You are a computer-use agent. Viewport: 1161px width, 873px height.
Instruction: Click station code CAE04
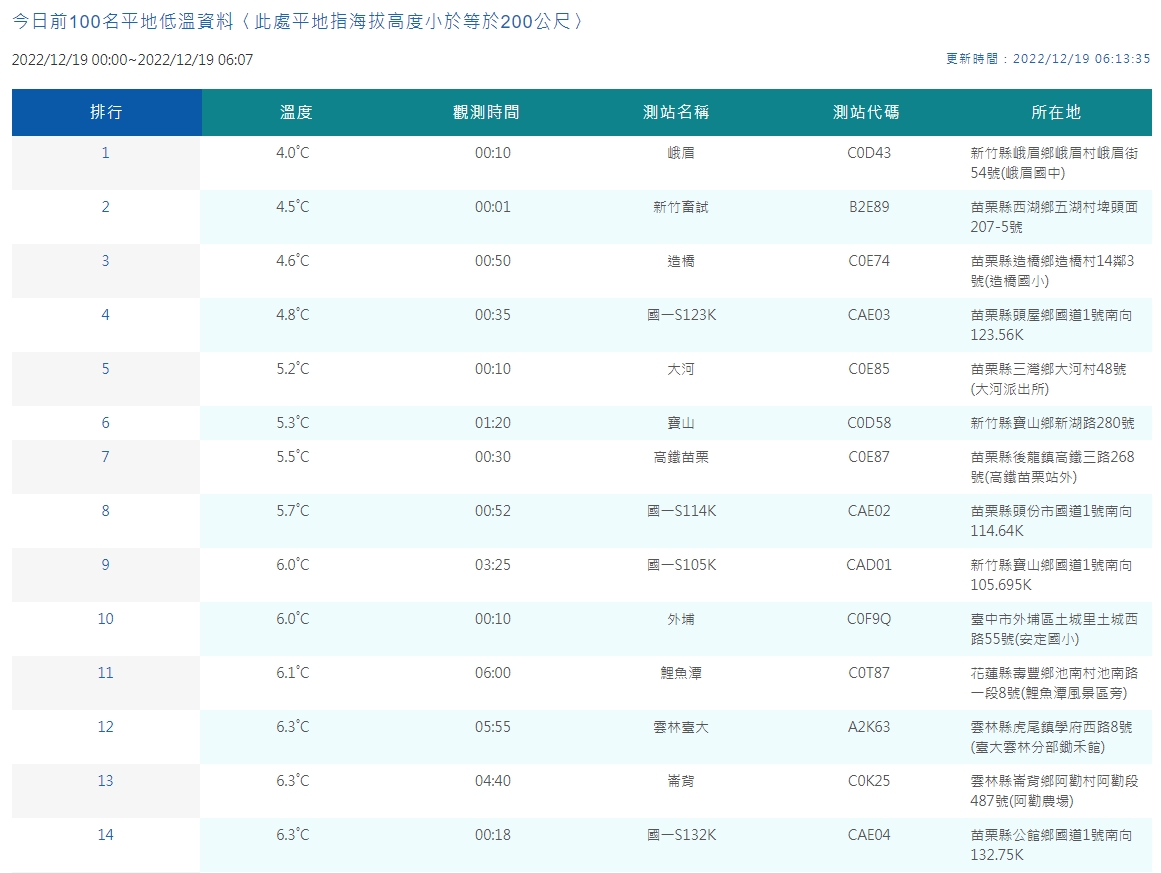(869, 836)
